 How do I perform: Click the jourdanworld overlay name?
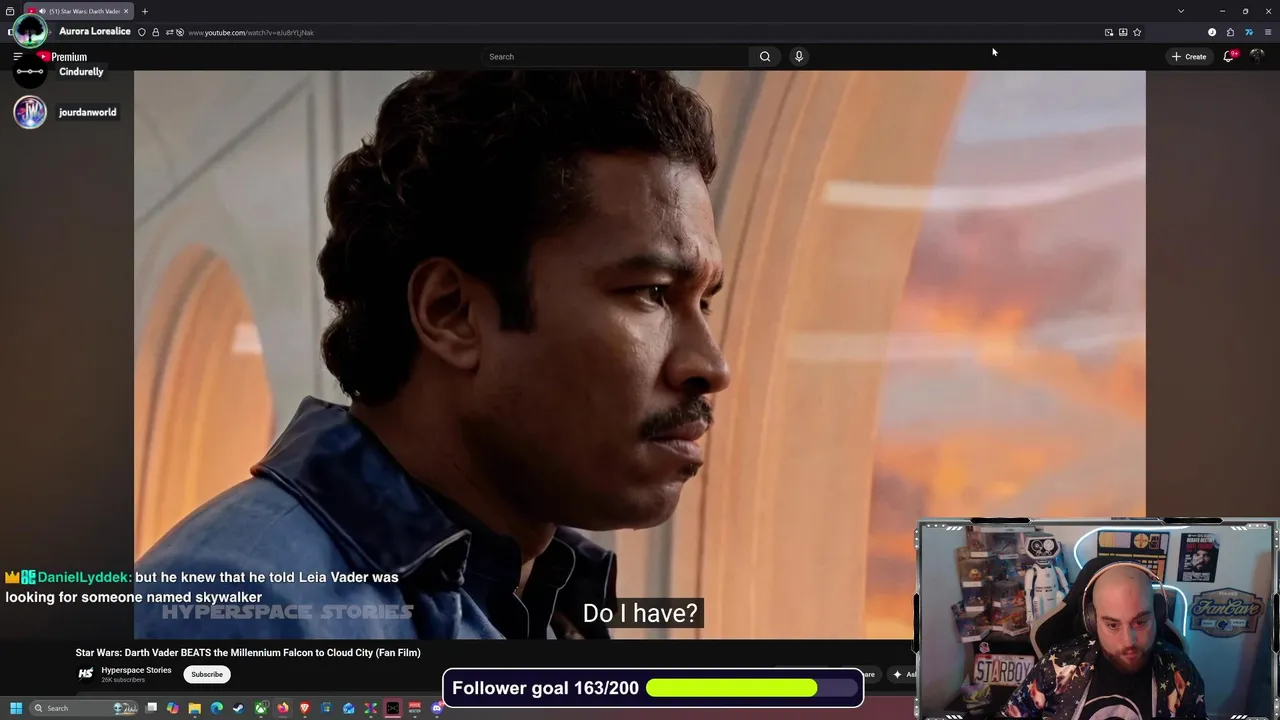tap(88, 112)
